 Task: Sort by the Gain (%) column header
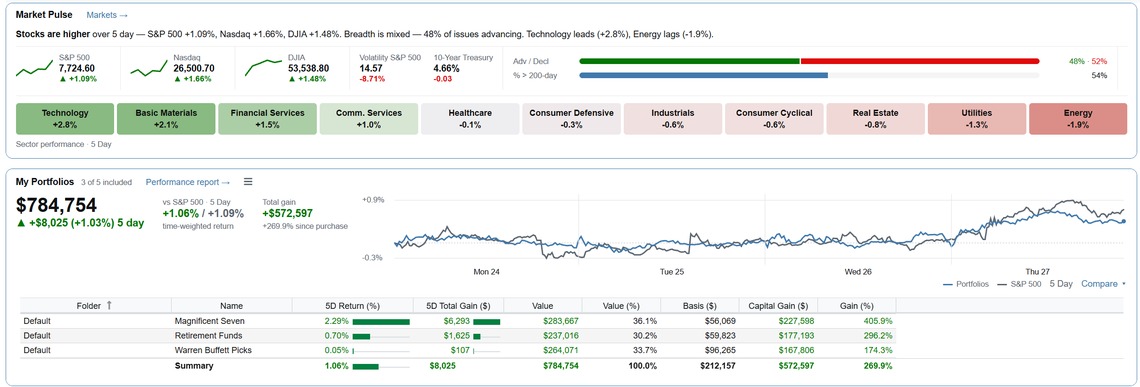[856, 306]
